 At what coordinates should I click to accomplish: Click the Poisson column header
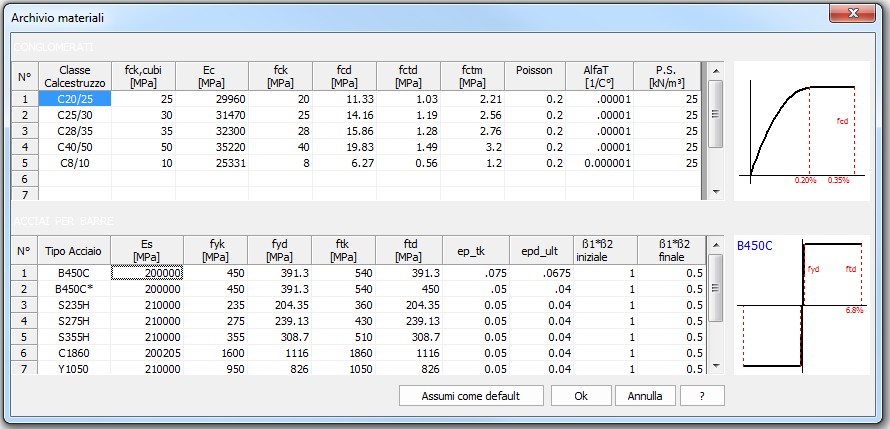point(535,77)
